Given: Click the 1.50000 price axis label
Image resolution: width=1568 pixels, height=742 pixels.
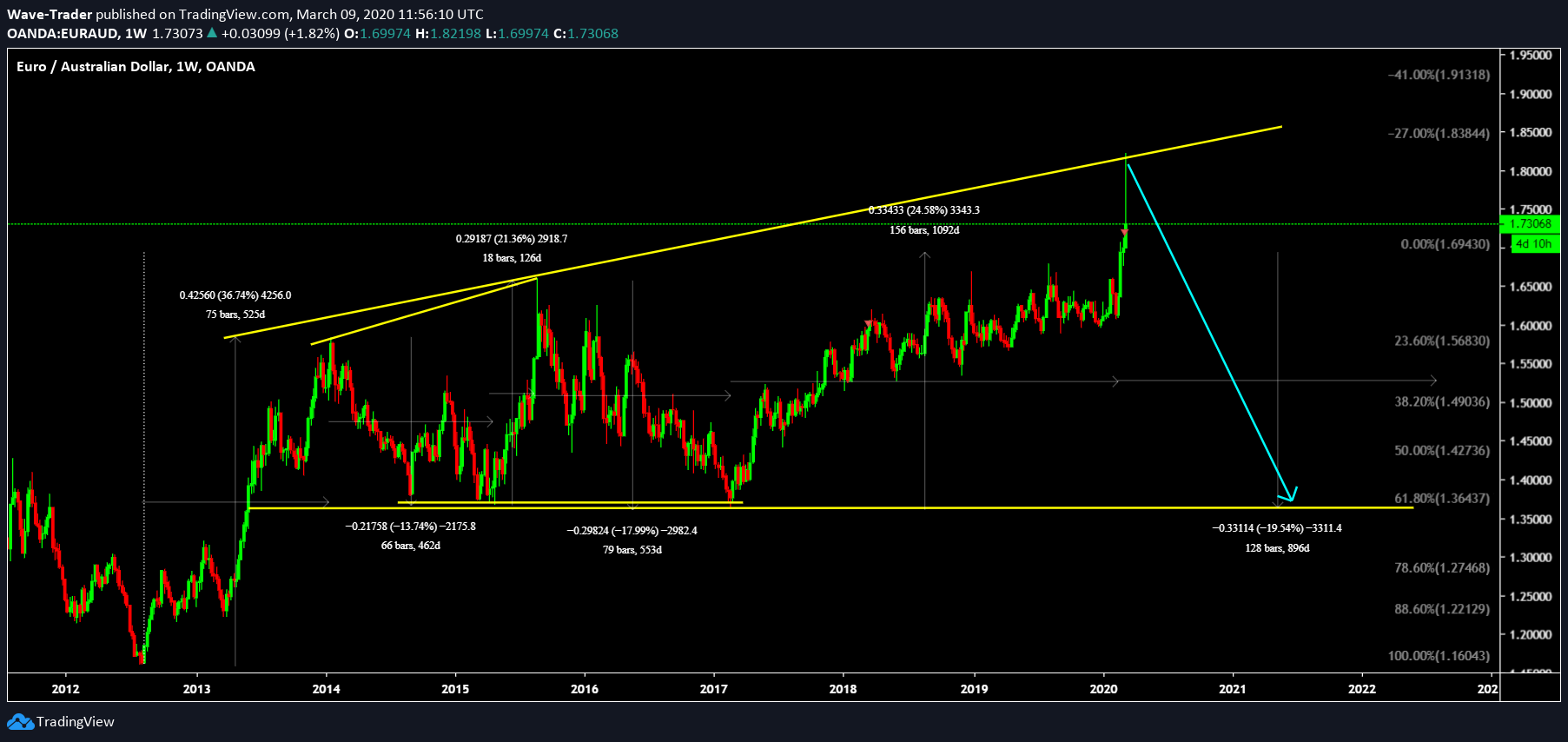Looking at the screenshot, I should [x=1530, y=403].
